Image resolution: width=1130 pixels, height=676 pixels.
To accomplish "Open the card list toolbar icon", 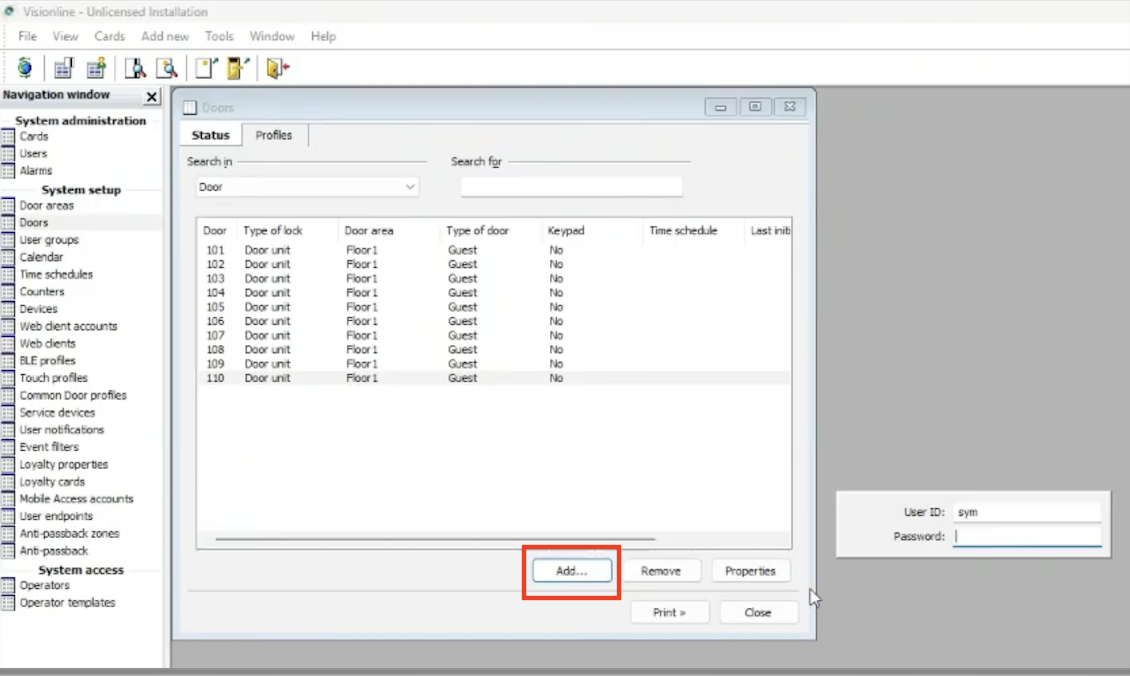I will tap(63, 68).
